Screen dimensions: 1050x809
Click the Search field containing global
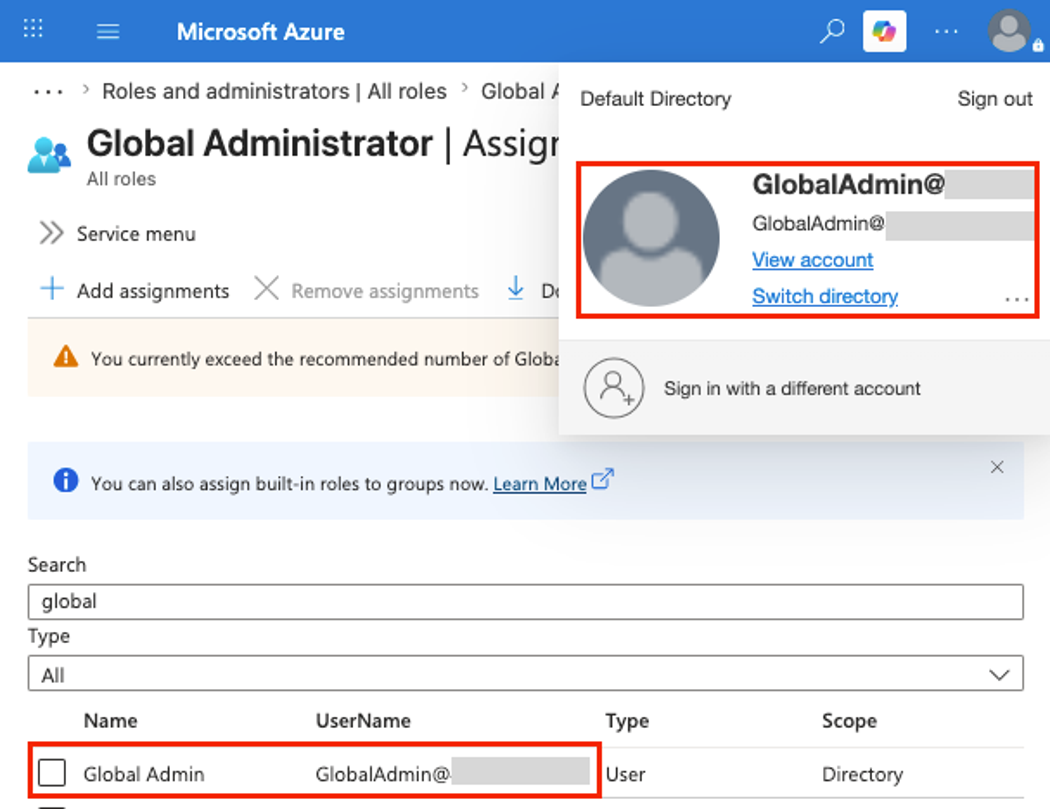[x=526, y=601]
